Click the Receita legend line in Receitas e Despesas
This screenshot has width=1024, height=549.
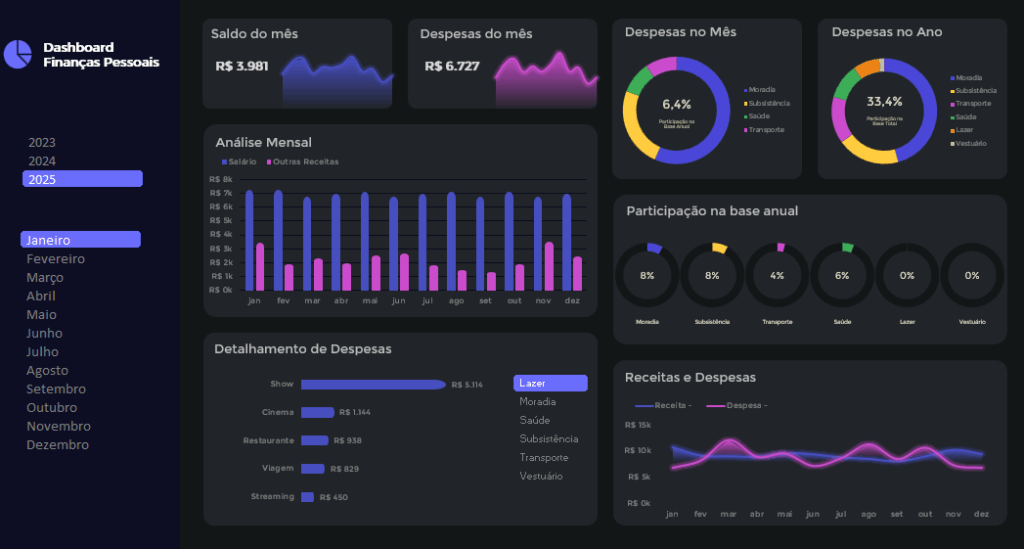pos(644,405)
